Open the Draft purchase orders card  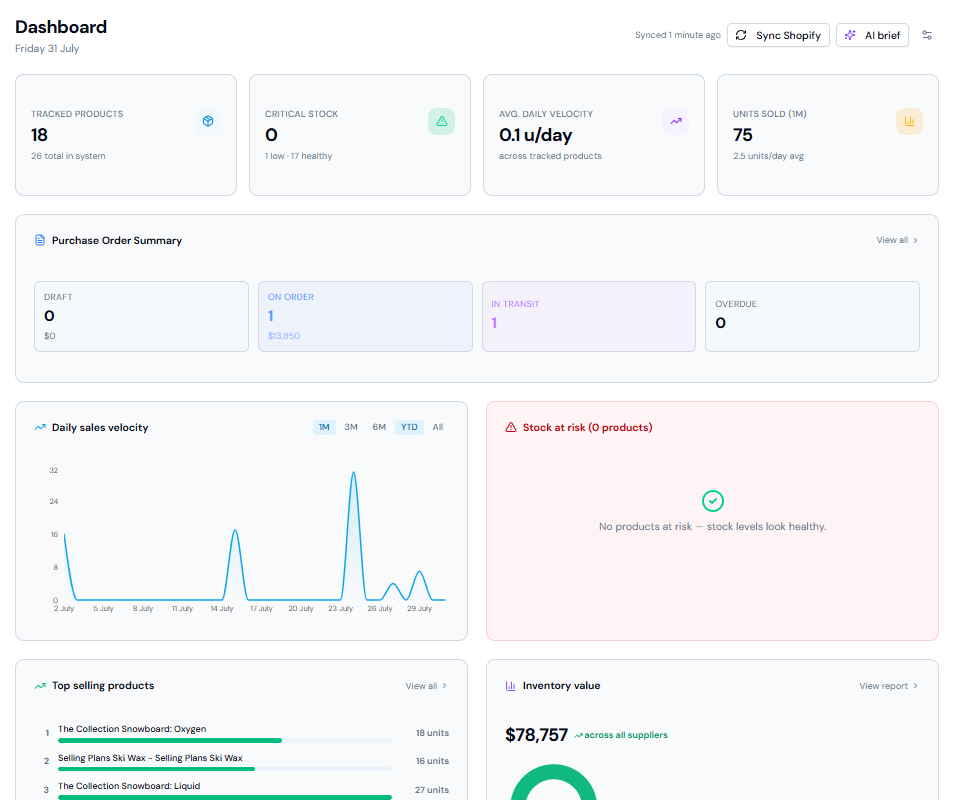[x=142, y=316]
